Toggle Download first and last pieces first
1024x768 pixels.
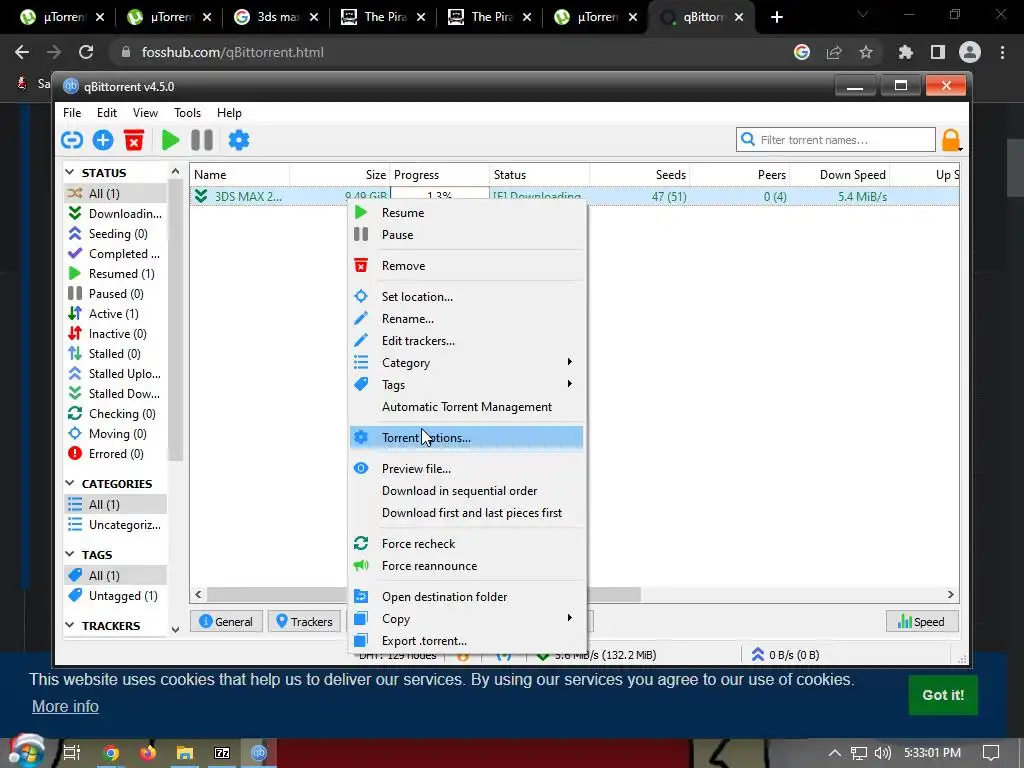pos(466,513)
